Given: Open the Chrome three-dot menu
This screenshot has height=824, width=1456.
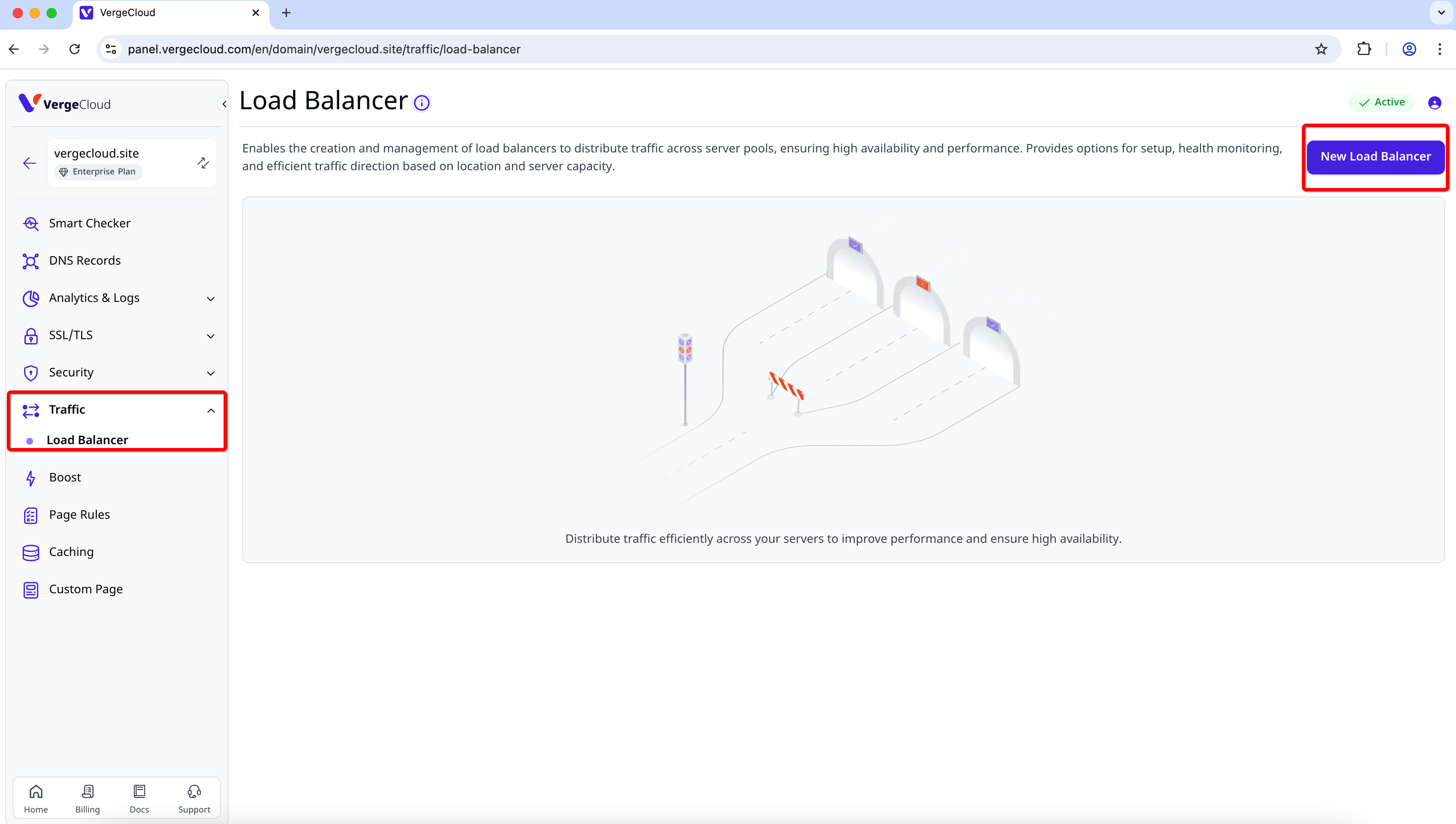Looking at the screenshot, I should (1439, 49).
